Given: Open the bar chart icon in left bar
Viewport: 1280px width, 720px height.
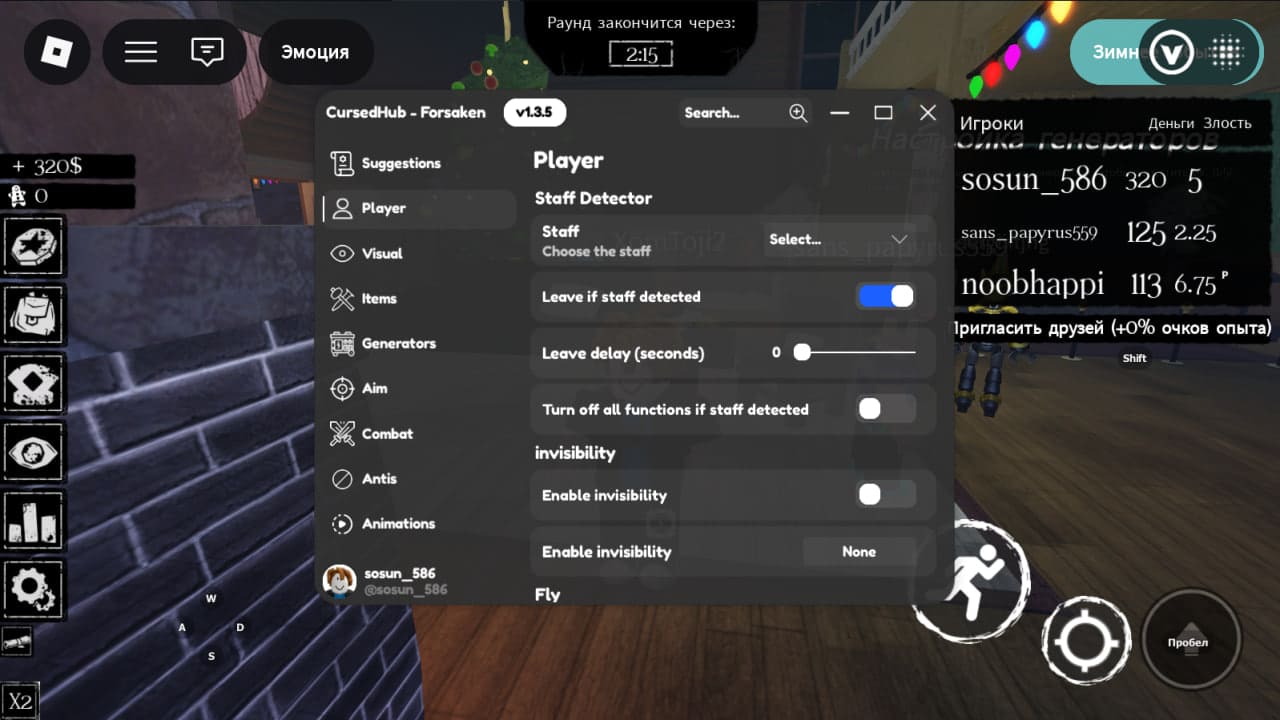Looking at the screenshot, I should [35, 522].
